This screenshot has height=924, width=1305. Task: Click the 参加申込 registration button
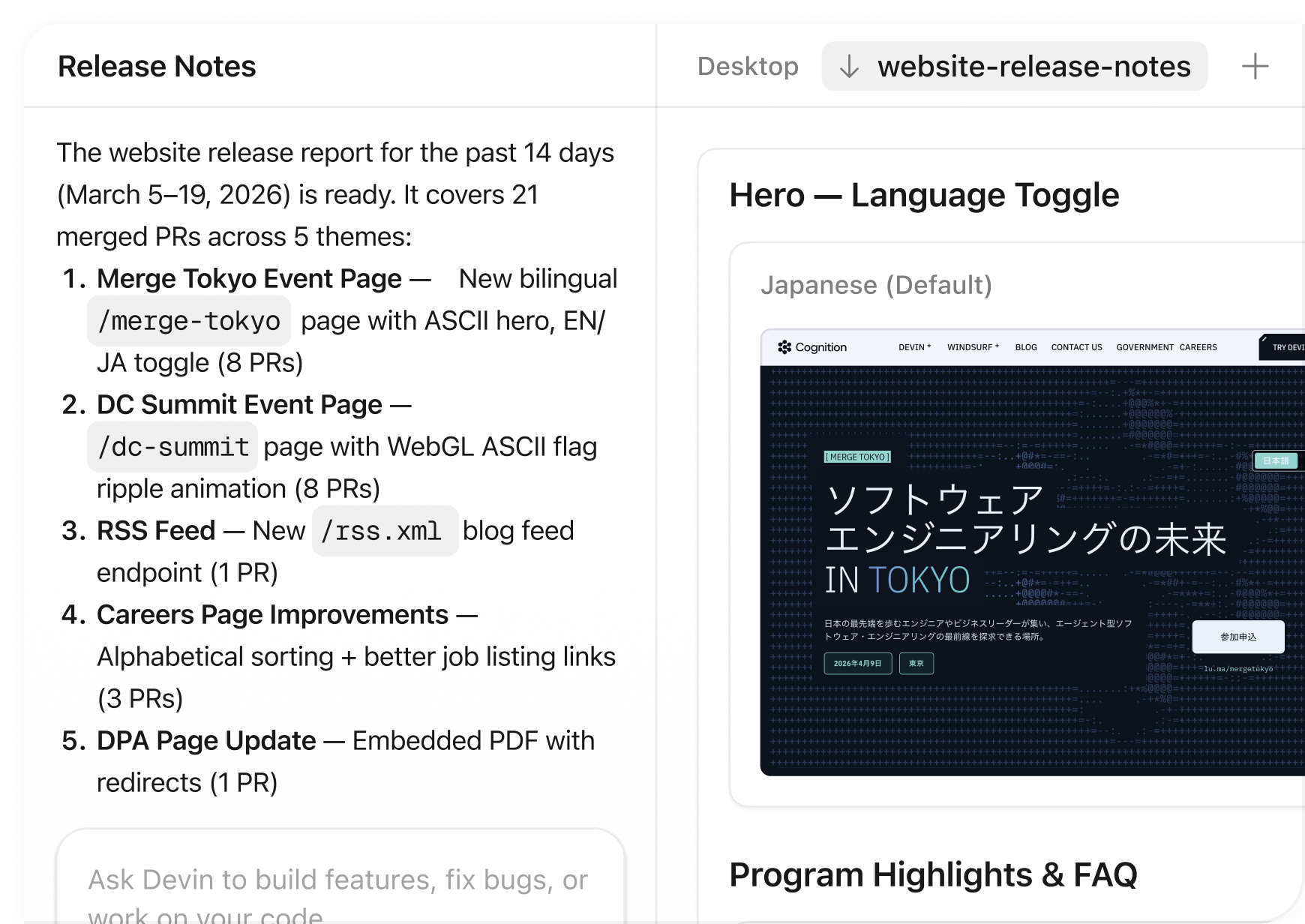pyautogui.click(x=1237, y=637)
